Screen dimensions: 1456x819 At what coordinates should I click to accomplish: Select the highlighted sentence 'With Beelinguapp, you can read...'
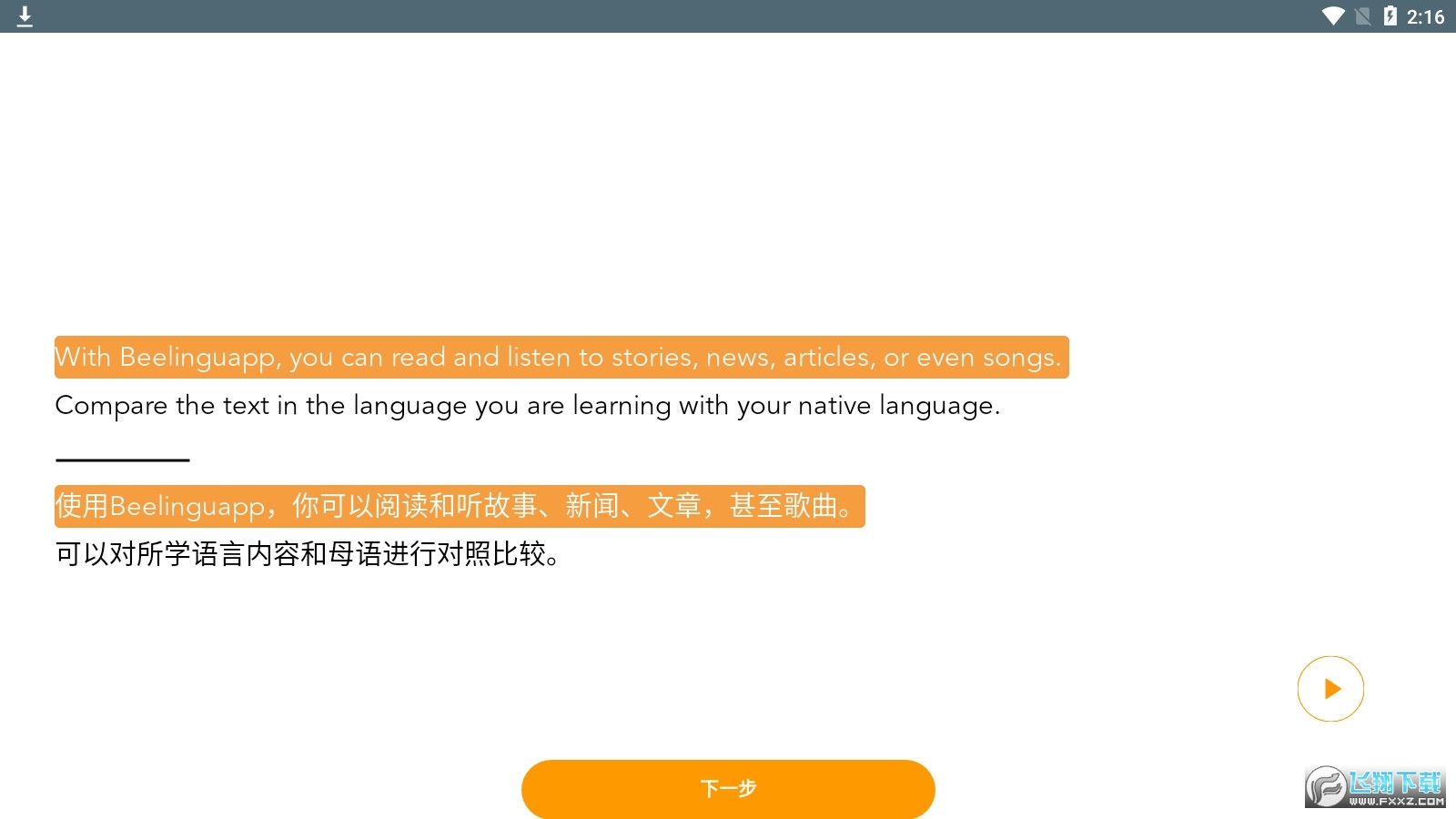561,358
